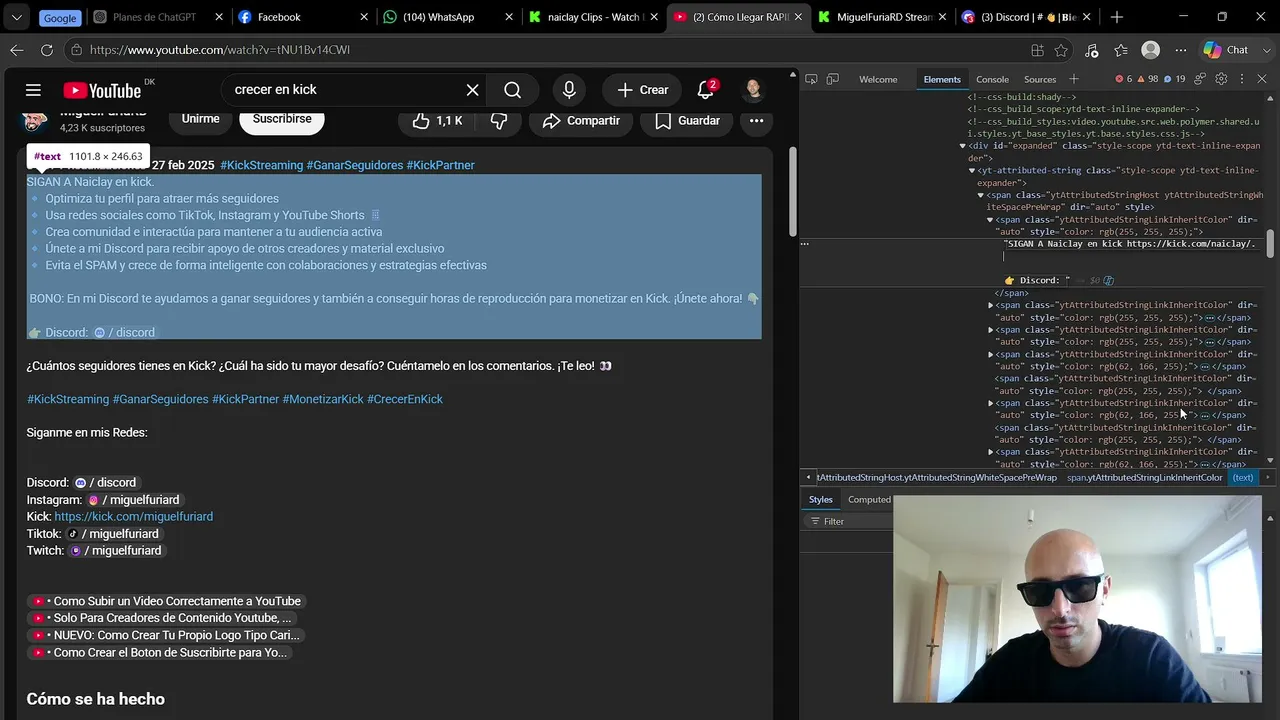This screenshot has width=1280, height=720.
Task: Share the video via Compartir
Action: (581, 121)
